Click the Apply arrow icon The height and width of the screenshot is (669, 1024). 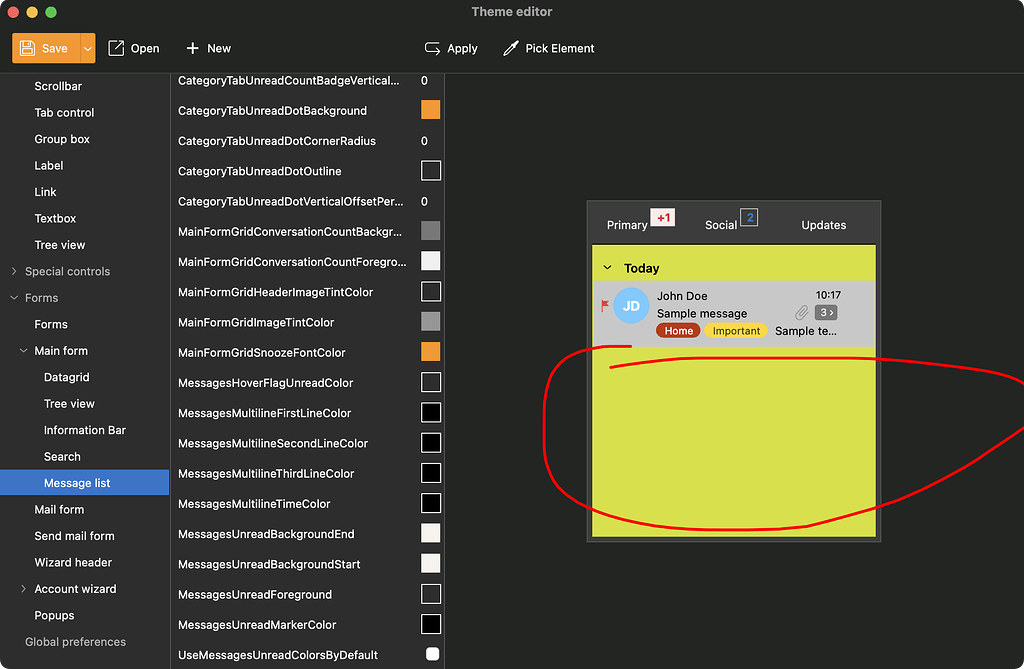pos(434,47)
